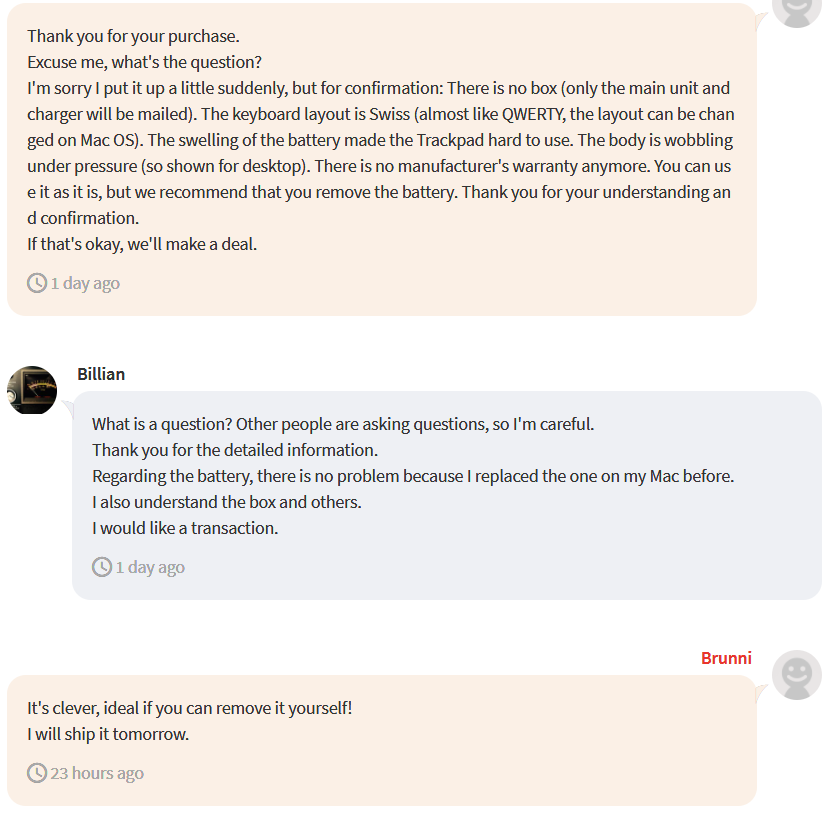Open the red Brunni username link
The width and height of the screenshot is (829, 815).
click(x=726, y=658)
